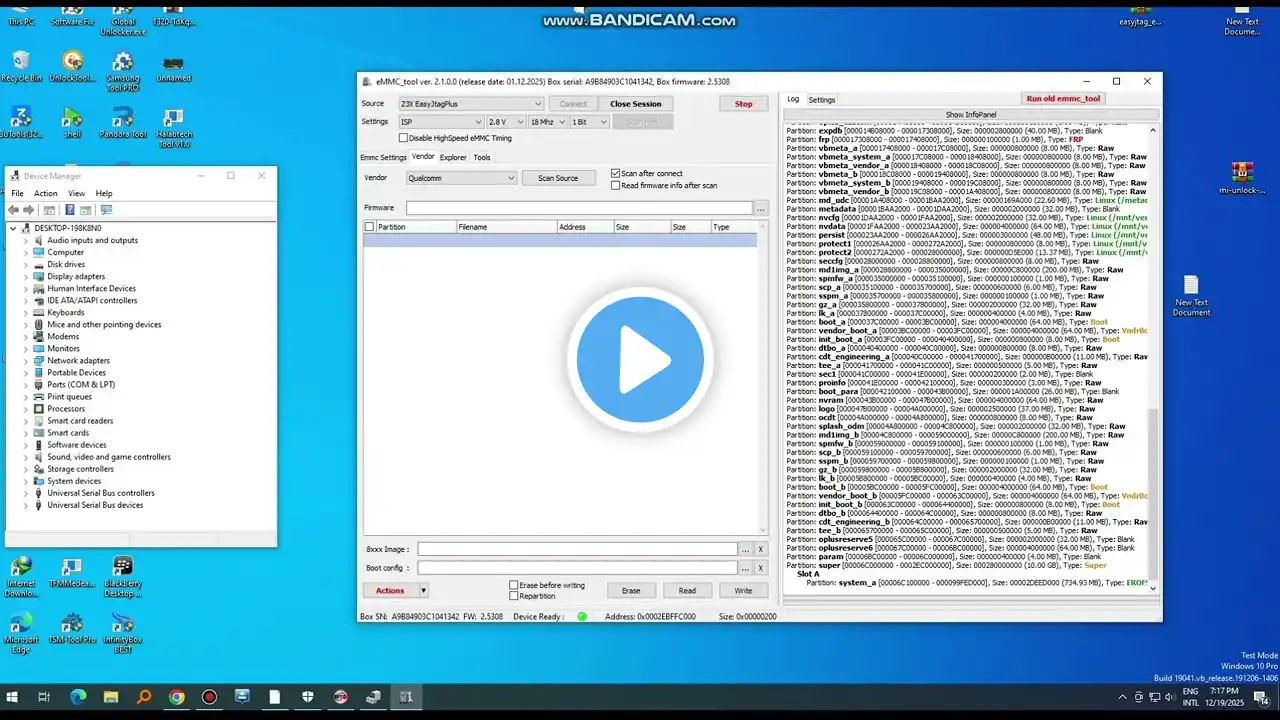Viewport: 1280px width, 720px height.
Task: Click the Boot config input field
Action: 578,568
